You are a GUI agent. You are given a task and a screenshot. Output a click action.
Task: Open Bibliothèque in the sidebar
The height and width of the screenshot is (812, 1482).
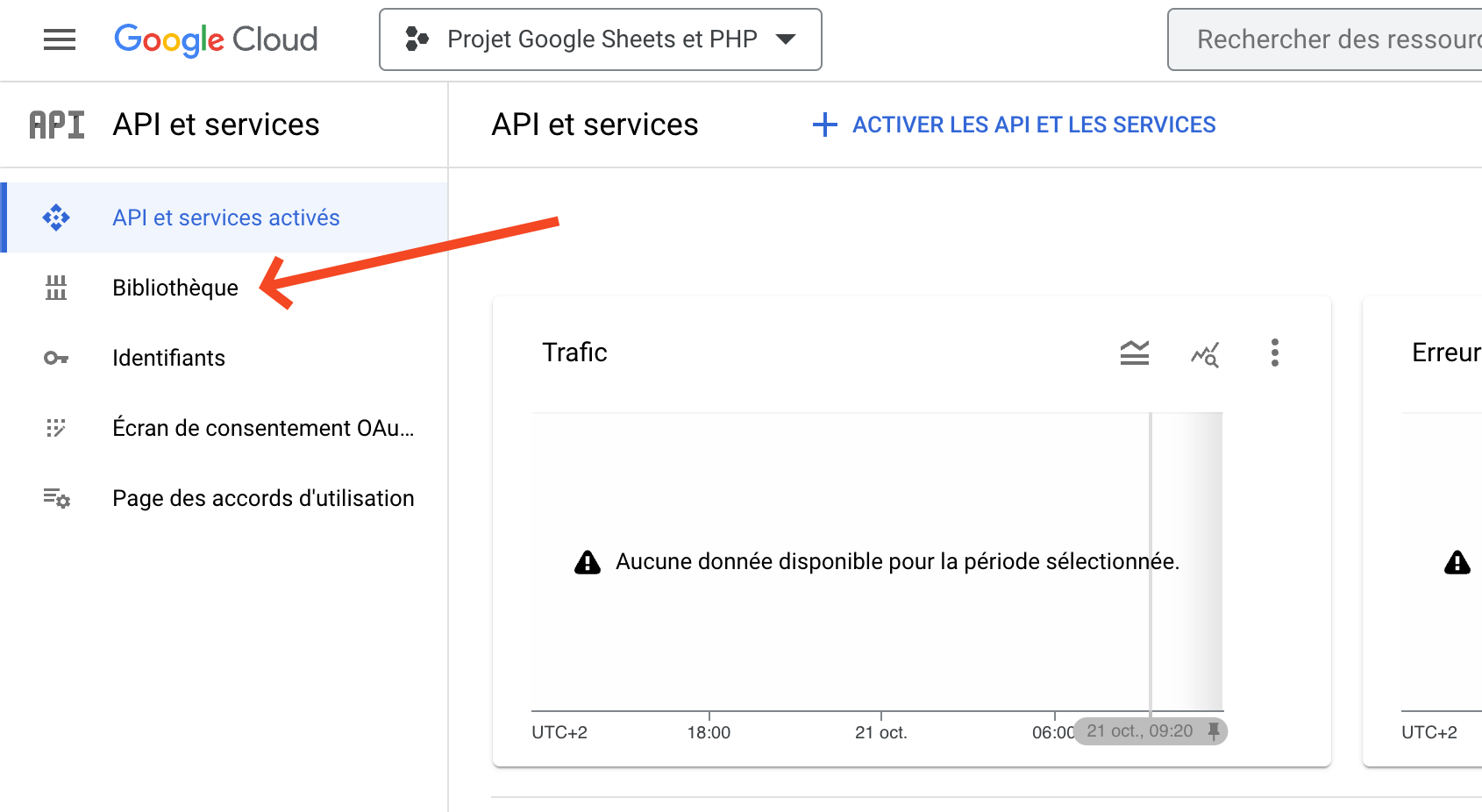(x=175, y=288)
